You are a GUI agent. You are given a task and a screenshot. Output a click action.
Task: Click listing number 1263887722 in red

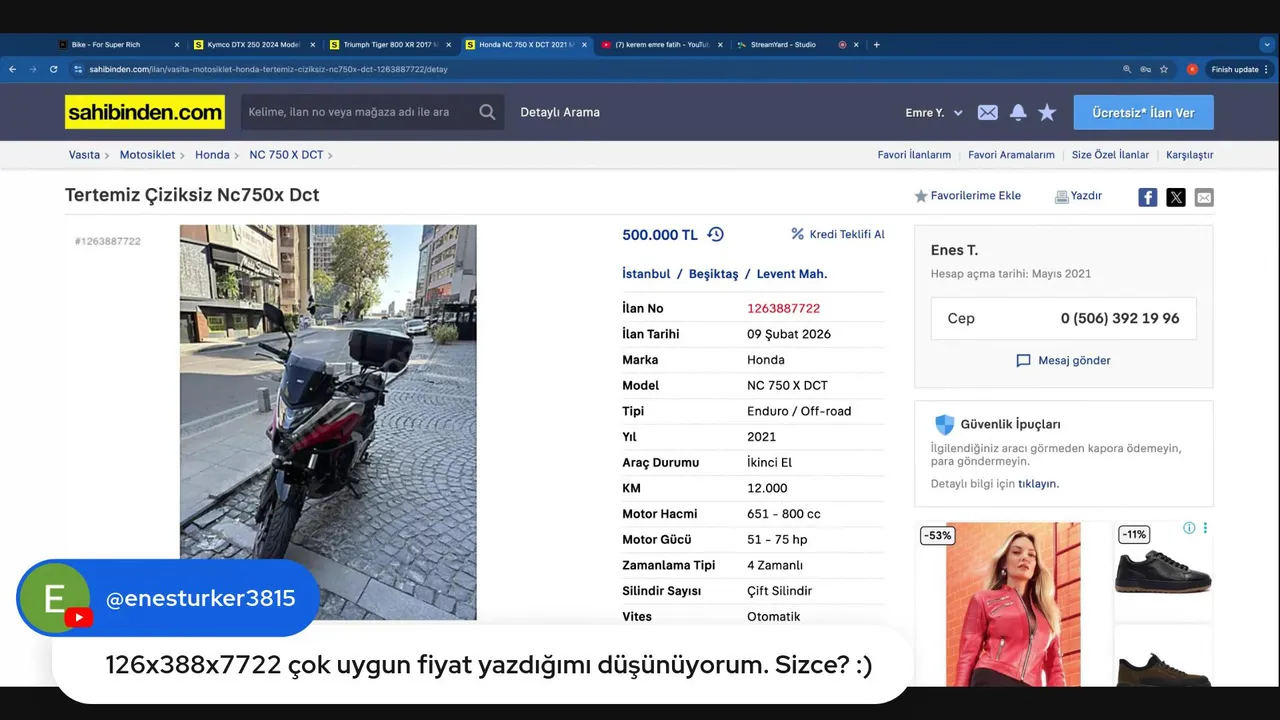pos(783,308)
